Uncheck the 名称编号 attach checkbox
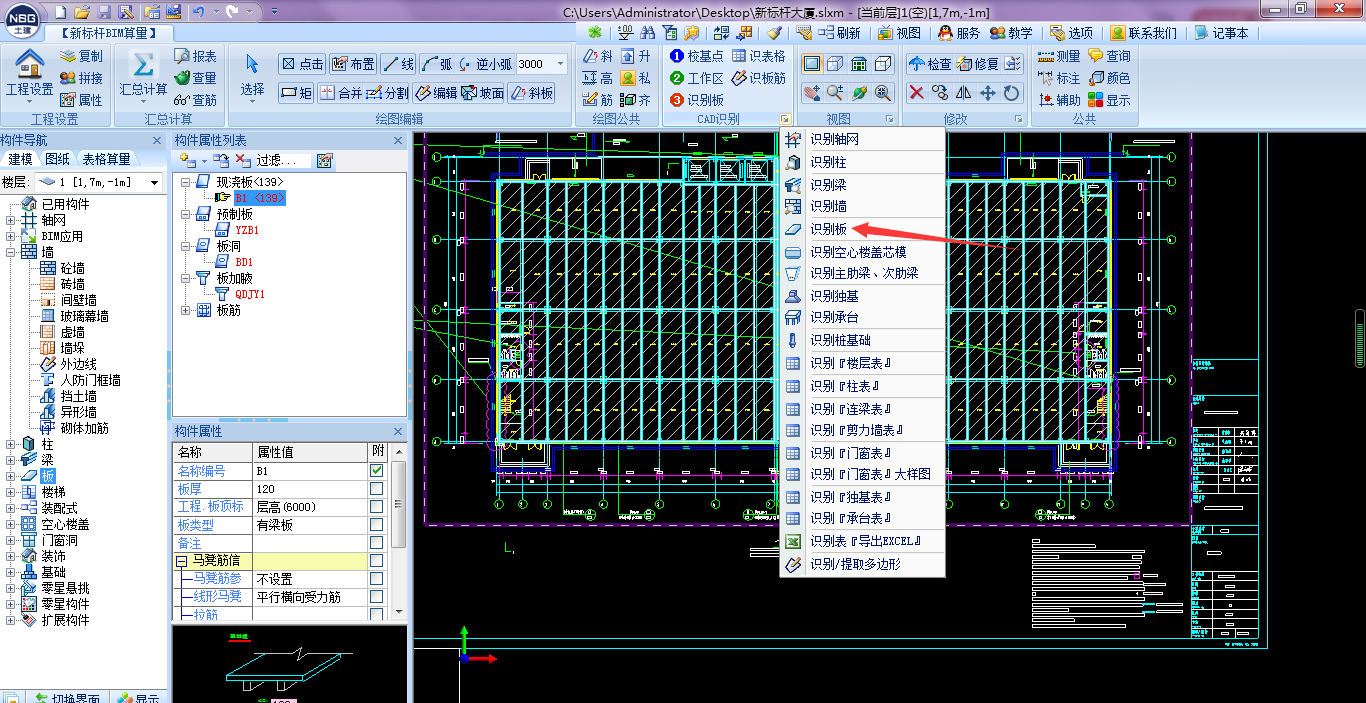The width and height of the screenshot is (1366, 703). click(x=377, y=471)
